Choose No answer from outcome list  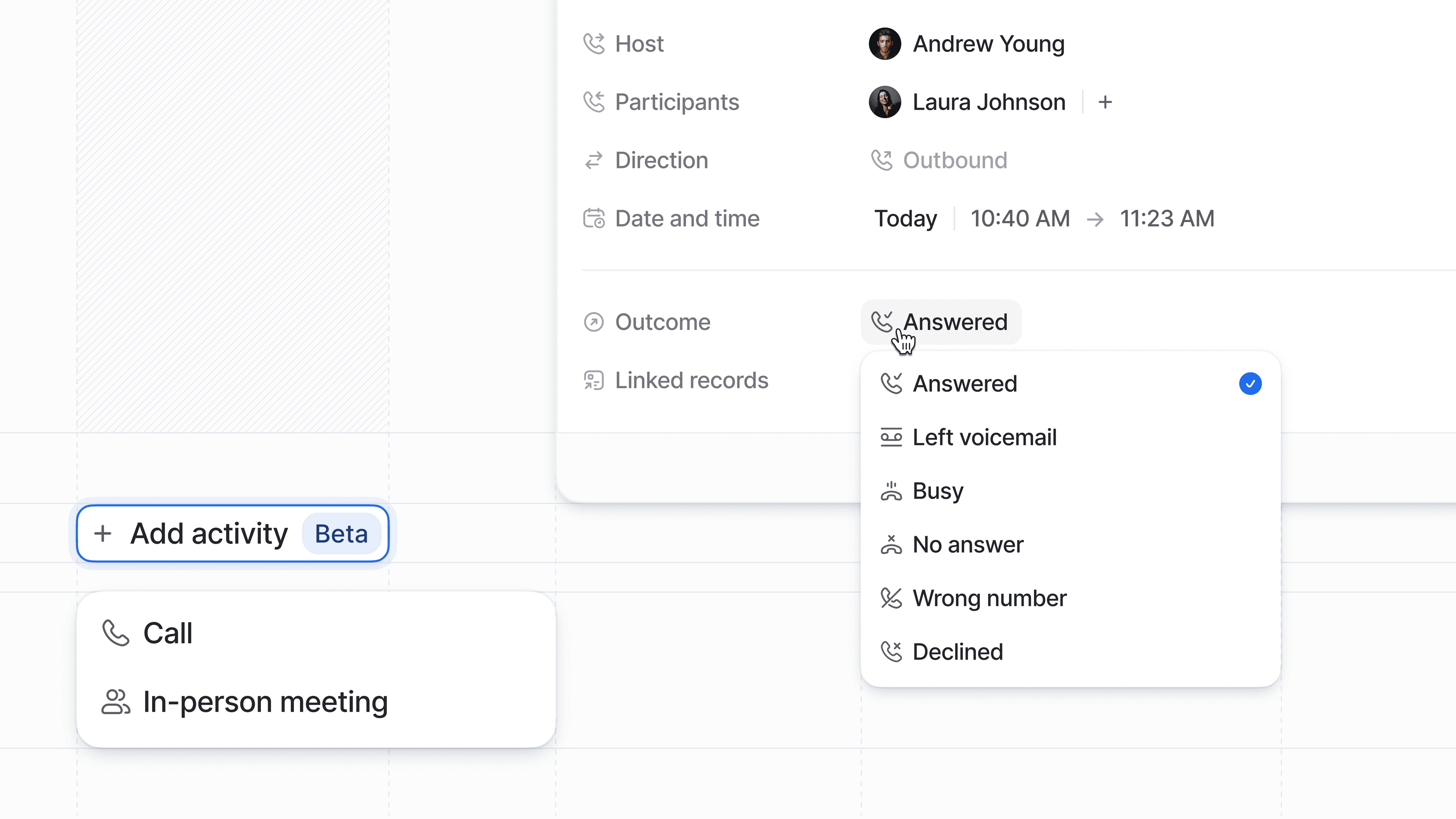(968, 545)
